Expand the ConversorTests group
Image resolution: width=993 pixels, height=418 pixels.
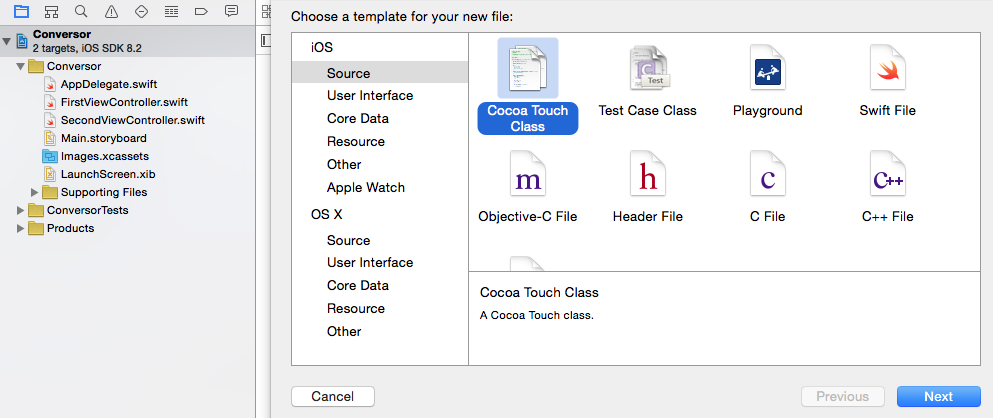tap(21, 210)
